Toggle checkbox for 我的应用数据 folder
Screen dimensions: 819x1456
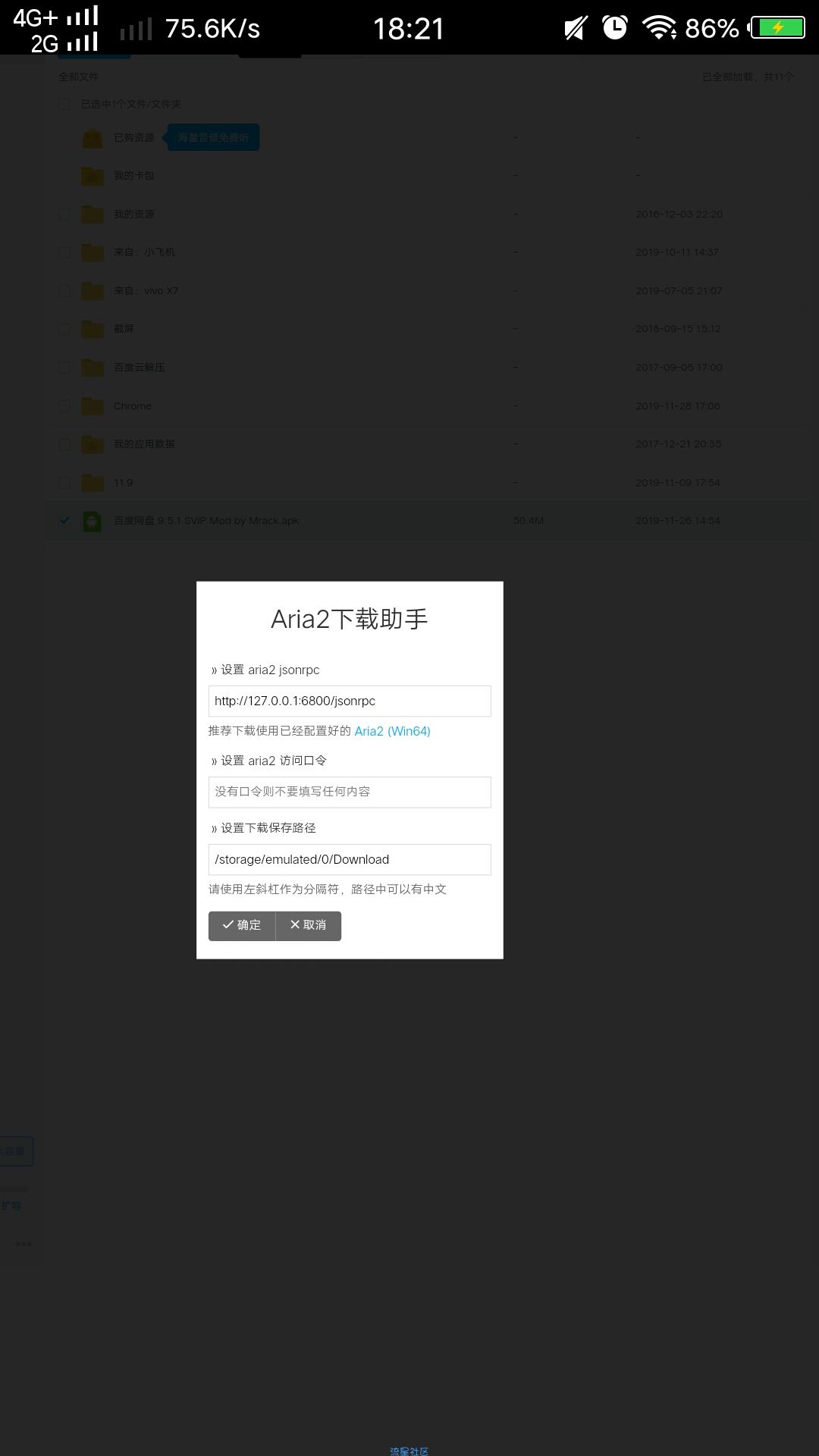pyautogui.click(x=64, y=444)
